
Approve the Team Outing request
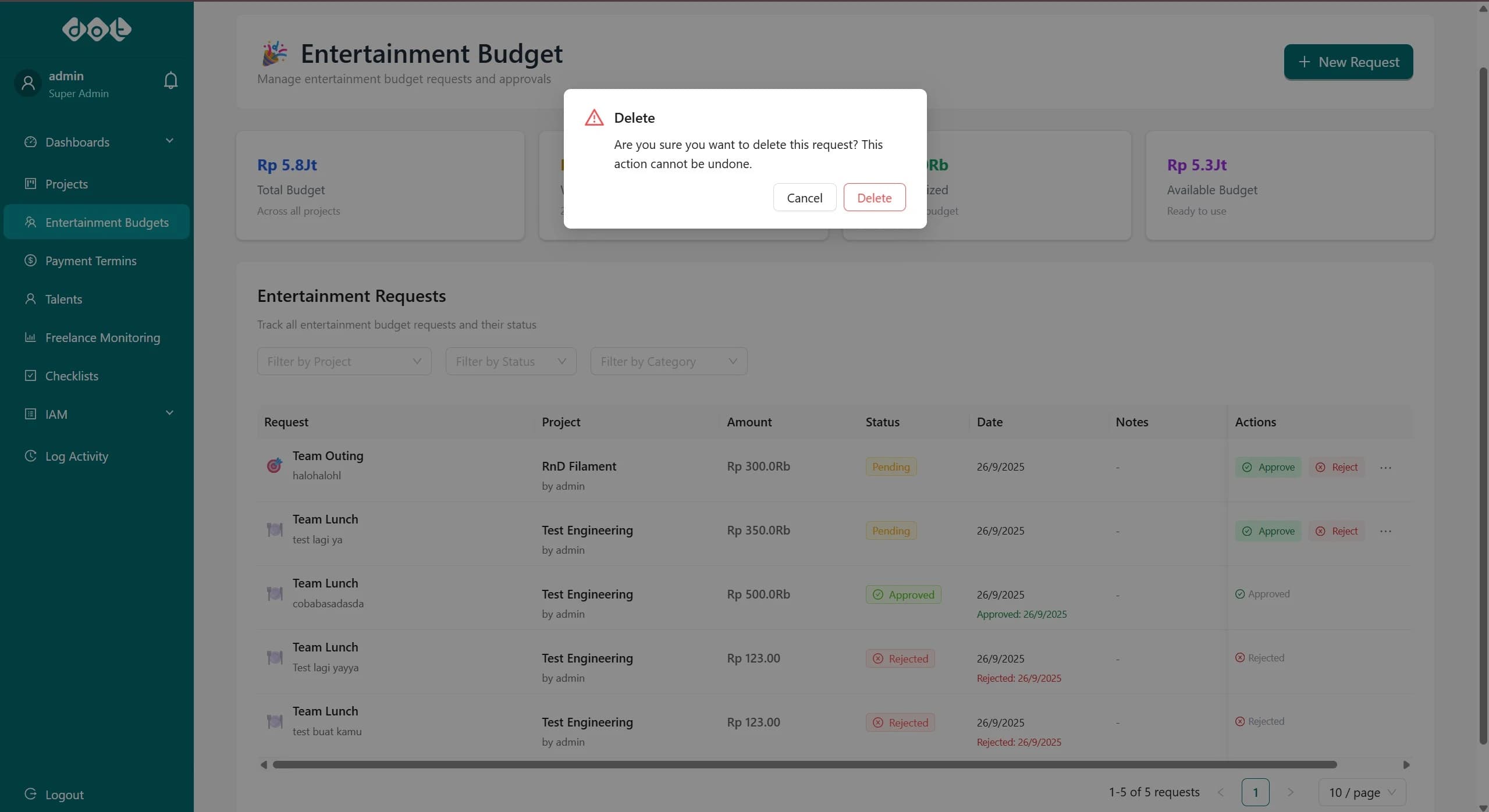click(1268, 466)
